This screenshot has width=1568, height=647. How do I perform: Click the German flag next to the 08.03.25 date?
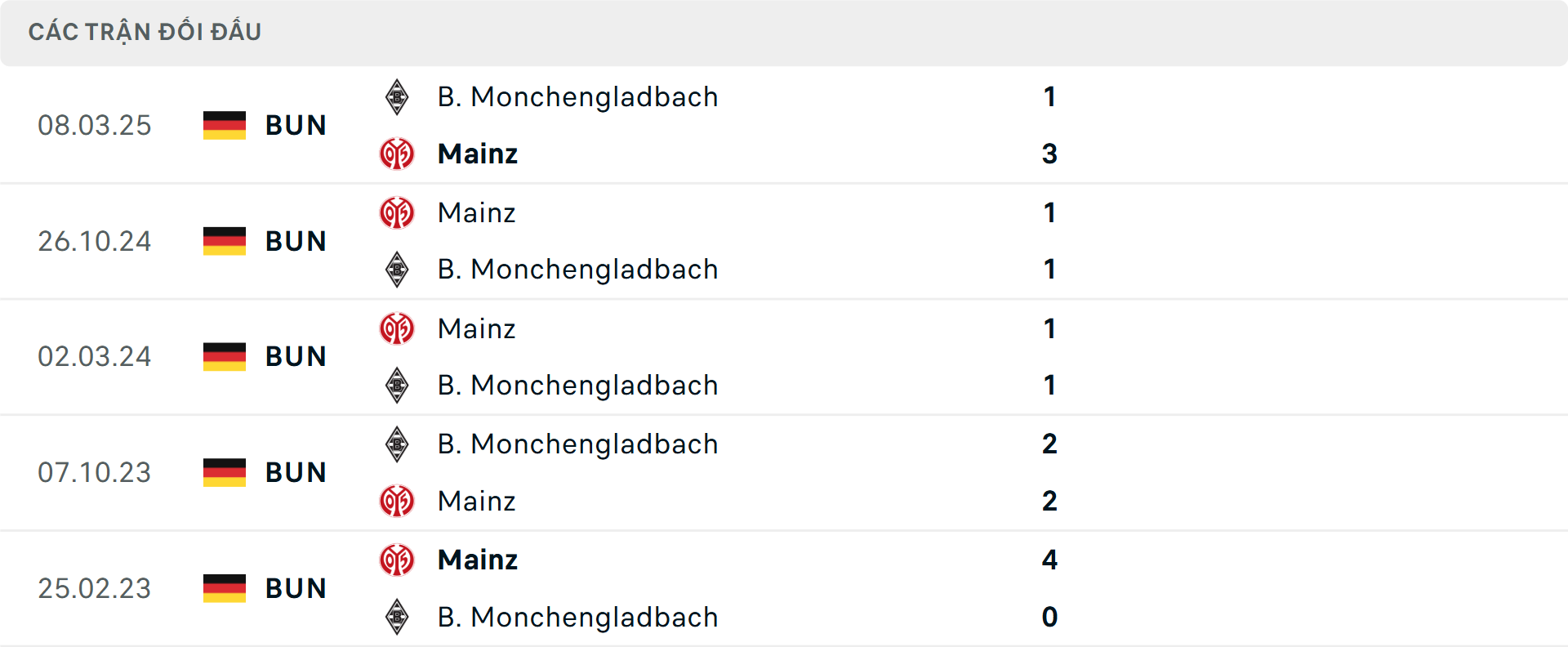click(x=224, y=124)
